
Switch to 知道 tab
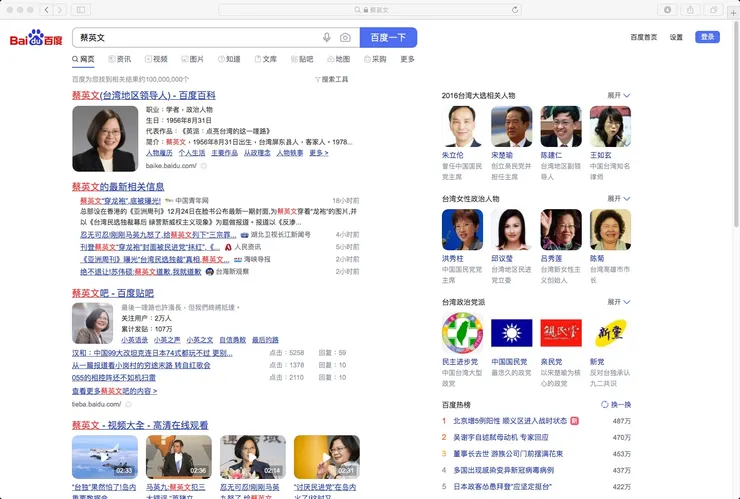[229, 59]
